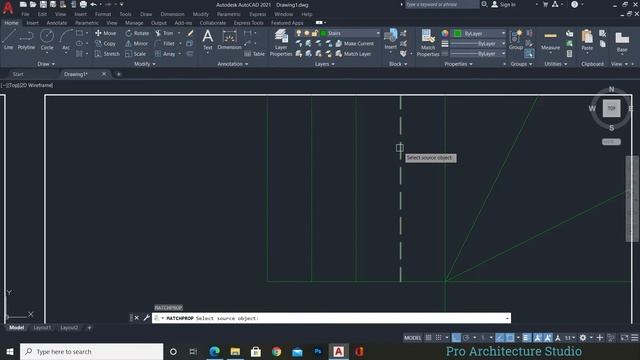Click Make Current layer button
Screen dimensions: 640x360
(355, 43)
